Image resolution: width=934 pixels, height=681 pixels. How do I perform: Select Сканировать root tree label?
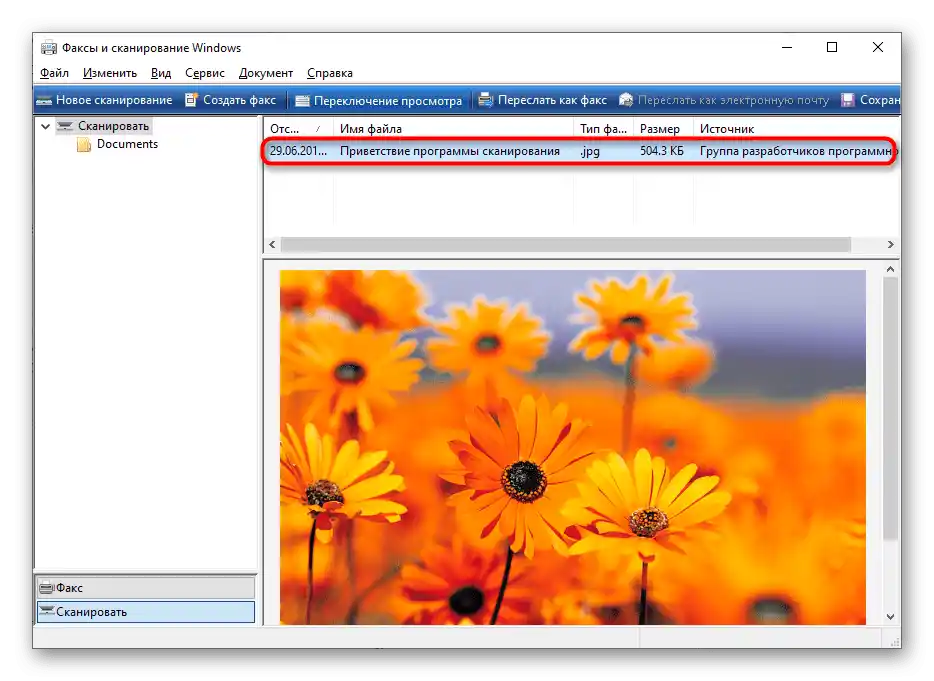pyautogui.click(x=113, y=126)
